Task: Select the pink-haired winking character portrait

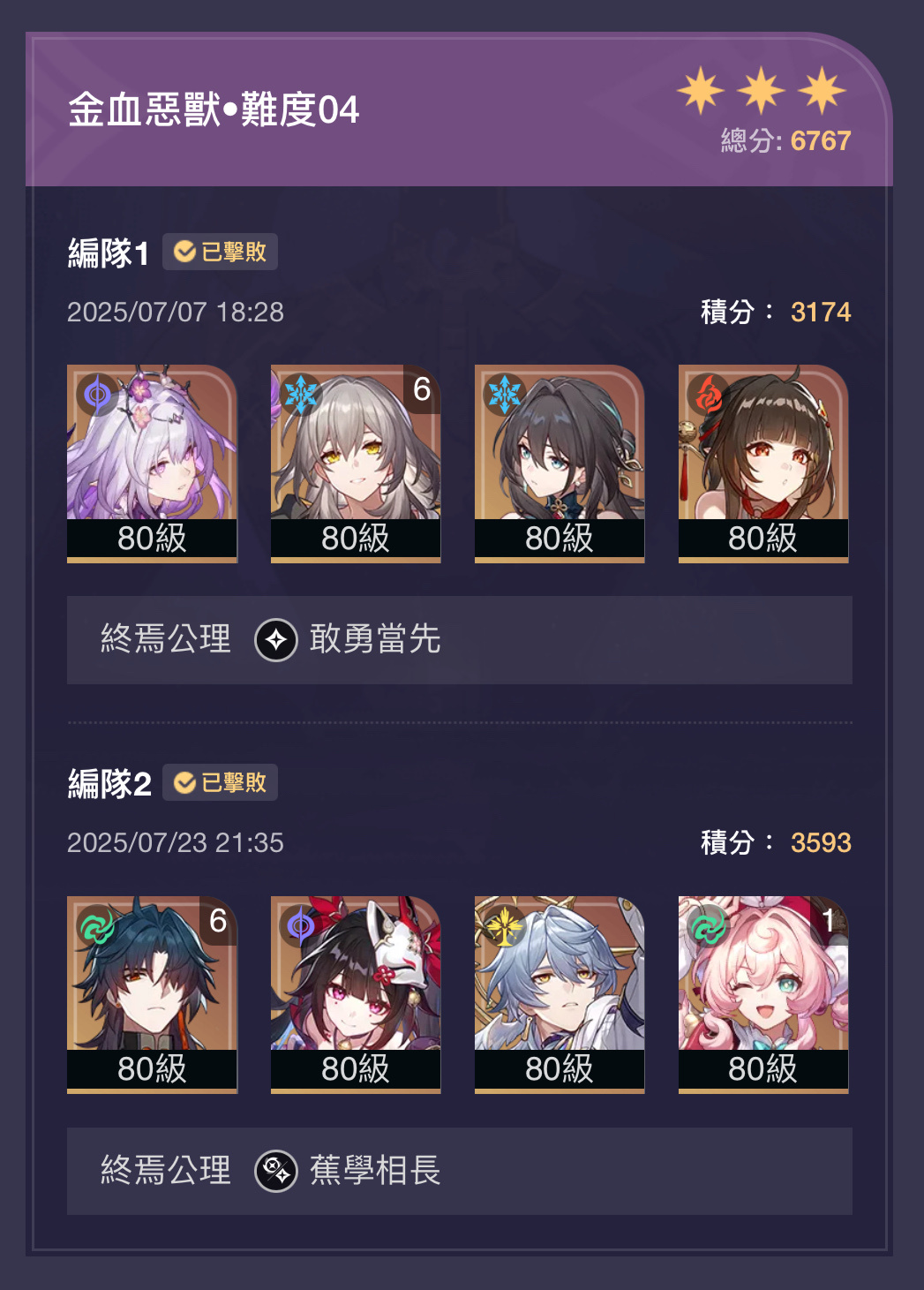Action: click(x=763, y=995)
